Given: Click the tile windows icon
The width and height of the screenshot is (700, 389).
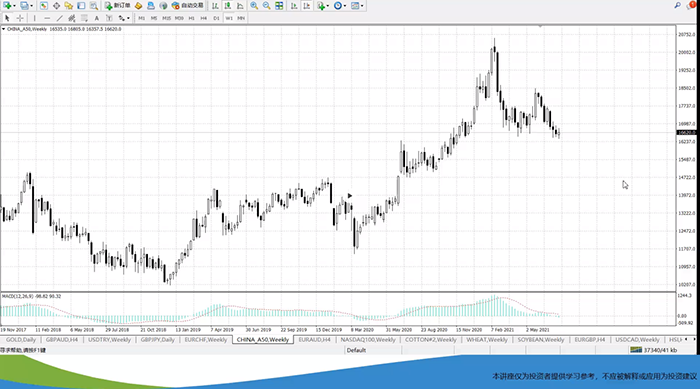Looking at the screenshot, I should (x=279, y=6).
